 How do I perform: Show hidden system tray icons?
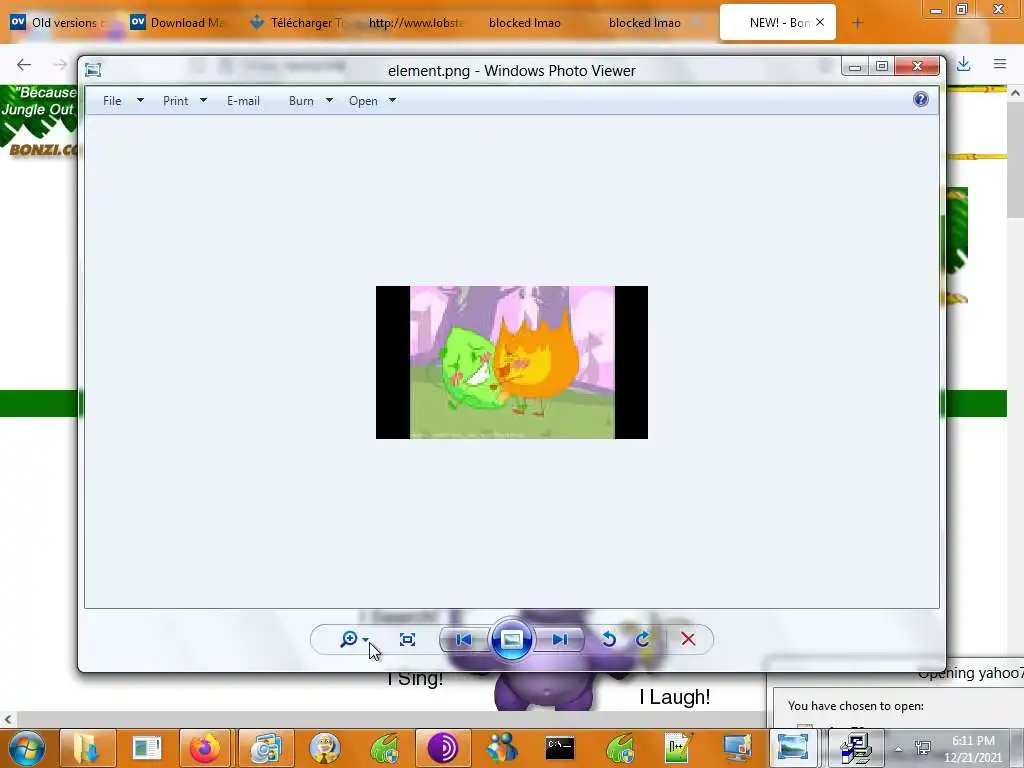tap(899, 749)
